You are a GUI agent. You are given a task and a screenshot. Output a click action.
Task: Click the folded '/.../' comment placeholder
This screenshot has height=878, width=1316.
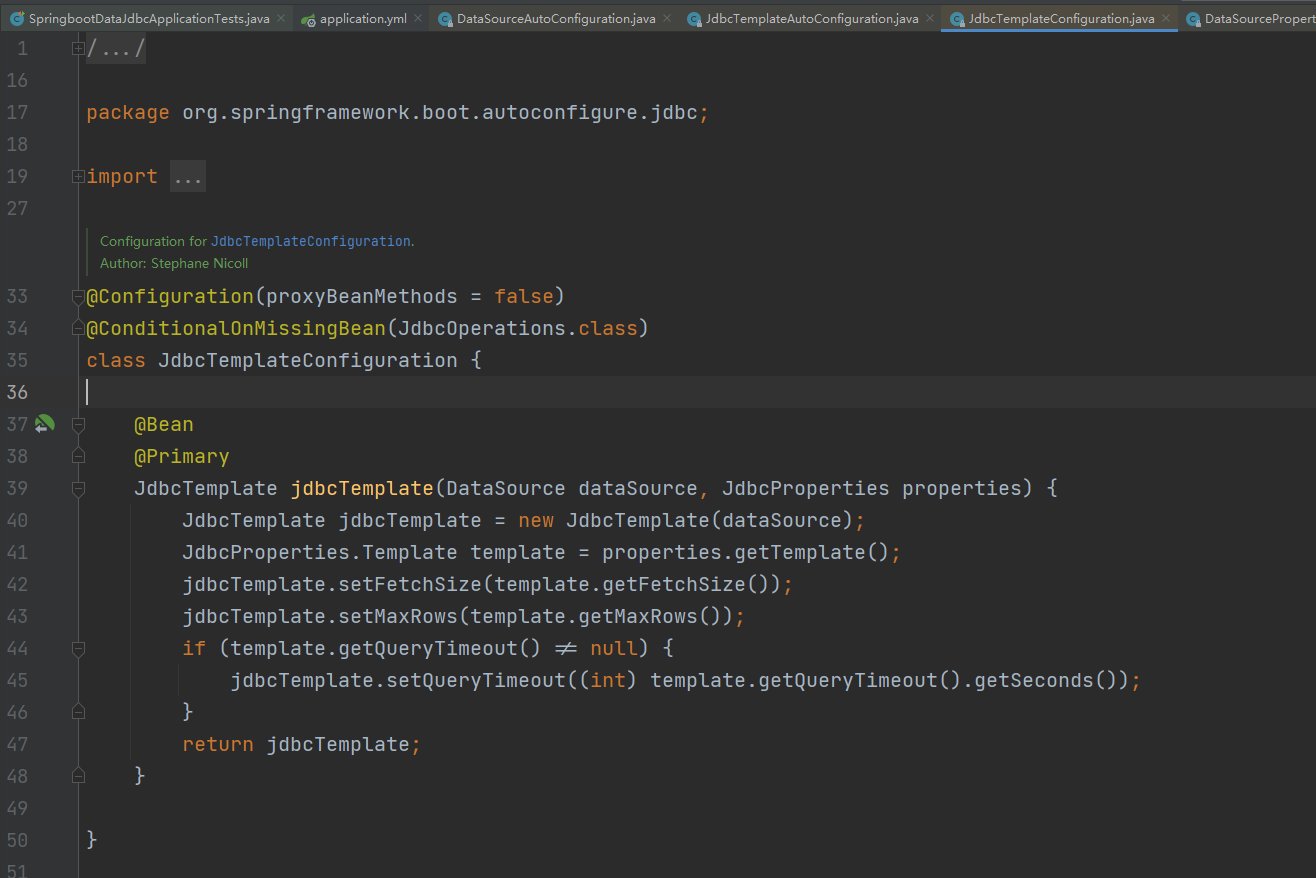pos(116,48)
